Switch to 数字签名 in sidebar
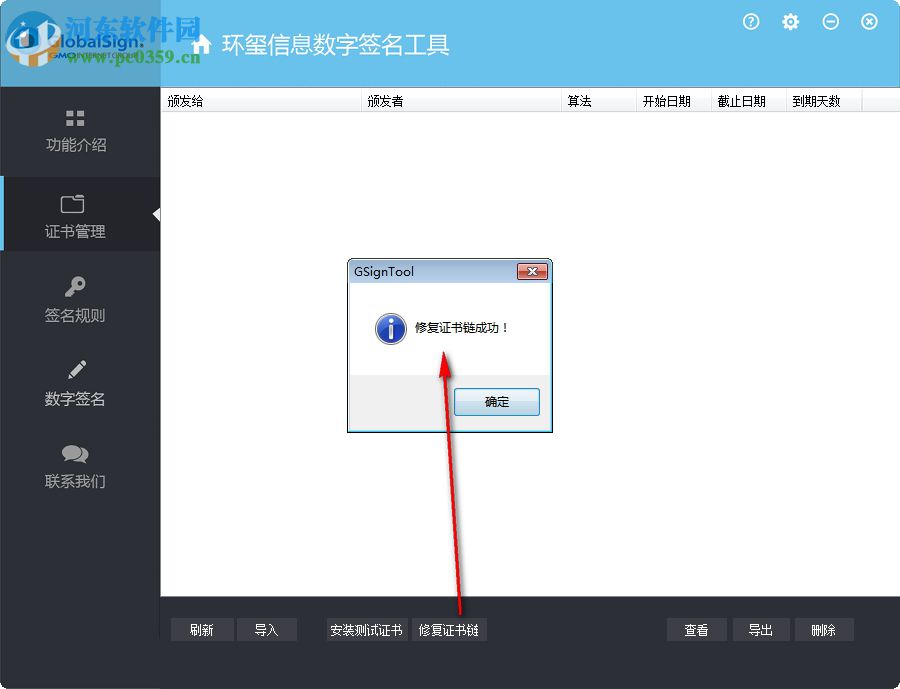Image resolution: width=900 pixels, height=689 pixels. click(75, 382)
